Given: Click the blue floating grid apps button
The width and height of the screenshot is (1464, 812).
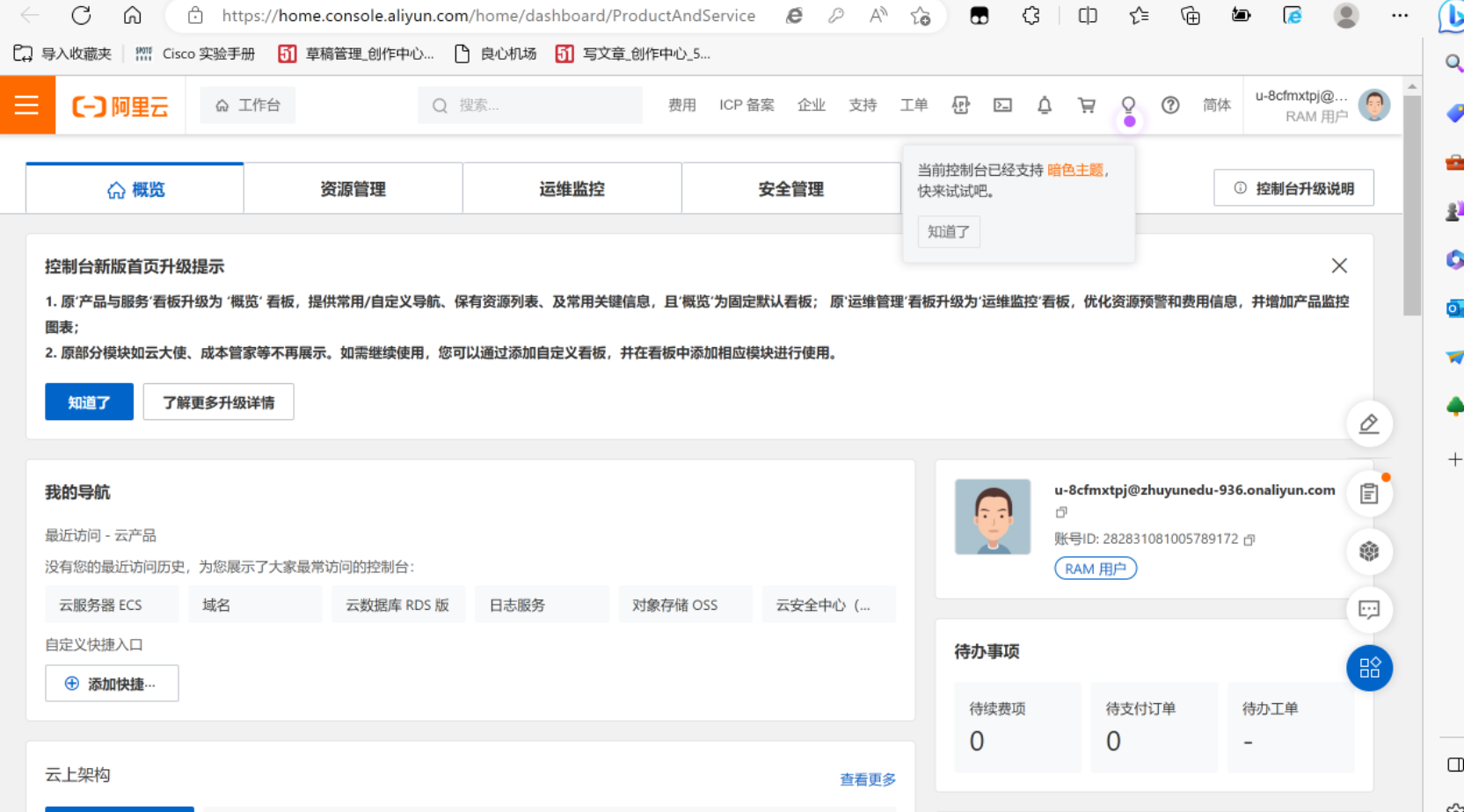Looking at the screenshot, I should (x=1369, y=669).
